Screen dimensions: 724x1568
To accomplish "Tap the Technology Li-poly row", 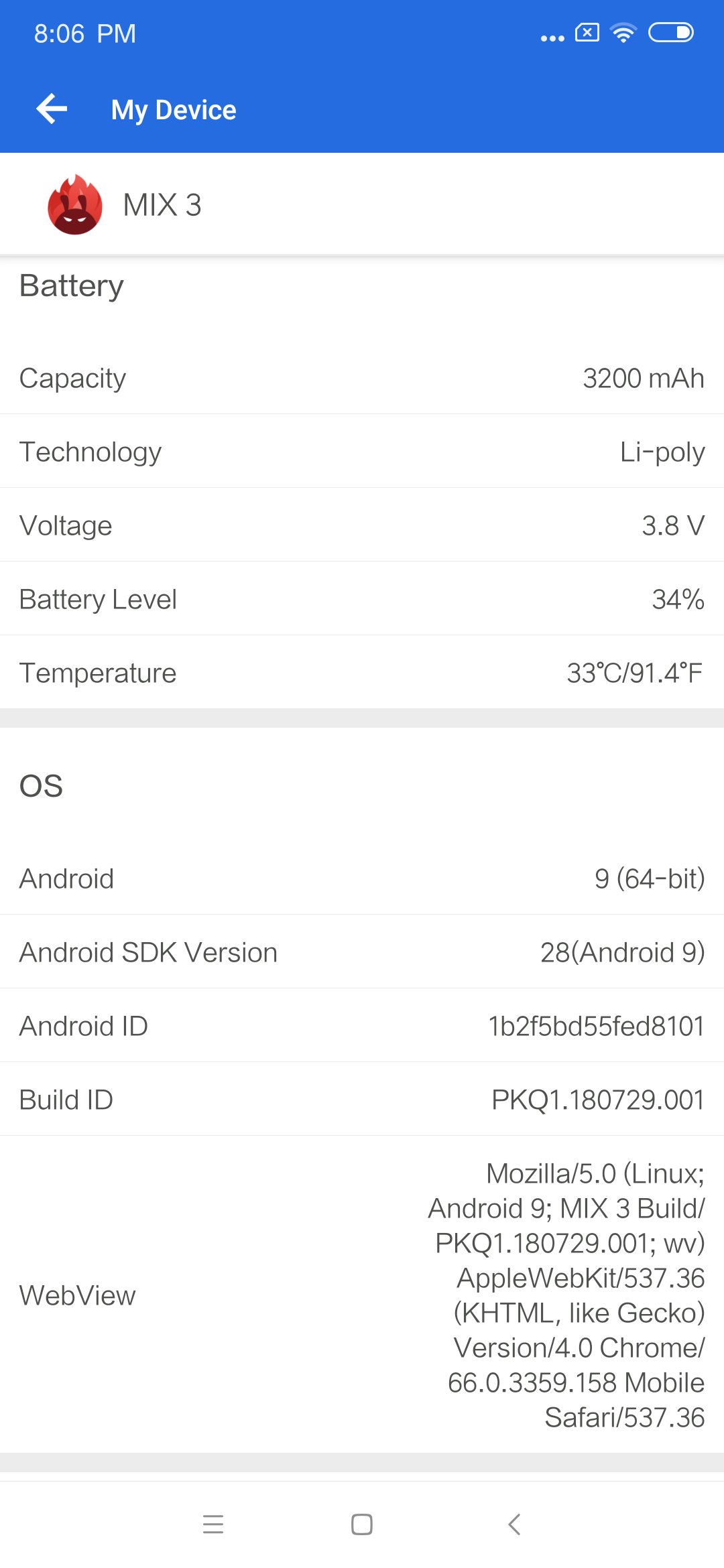I will coord(362,452).
